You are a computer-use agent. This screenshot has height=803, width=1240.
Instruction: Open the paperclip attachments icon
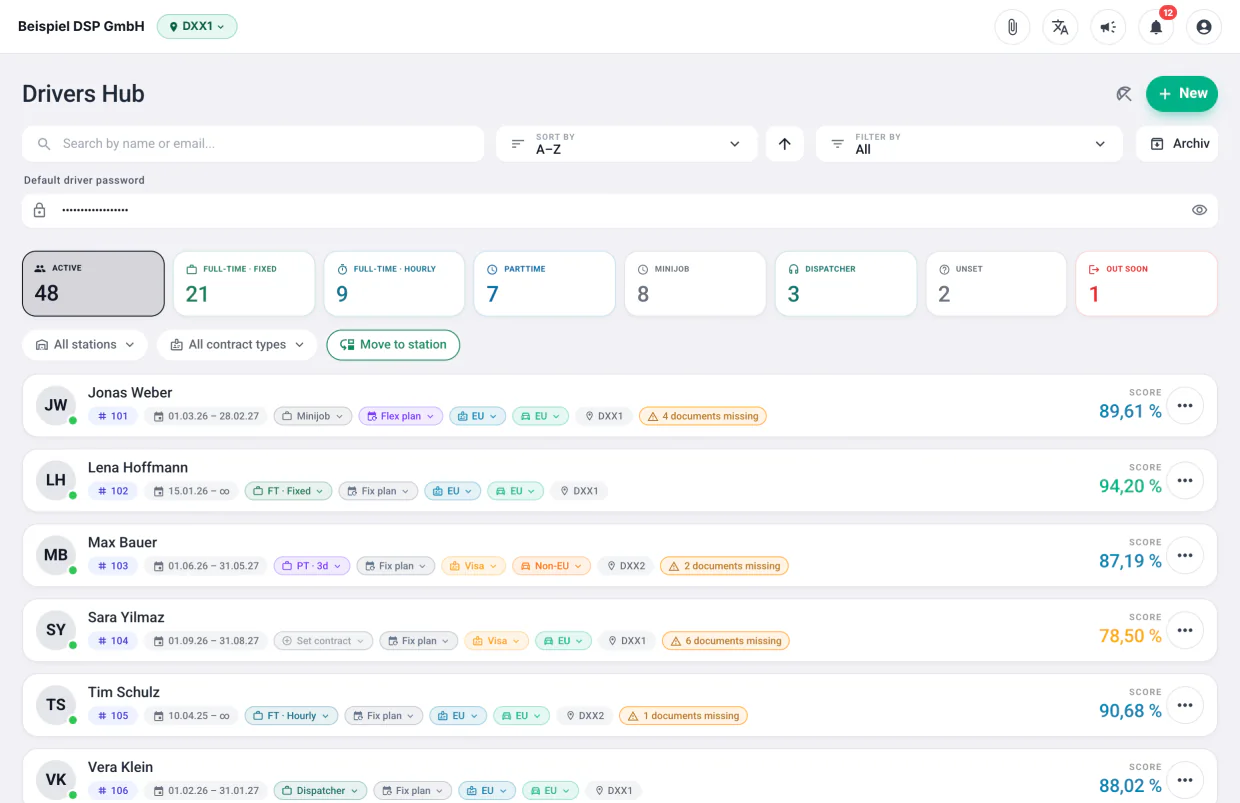pos(1012,27)
